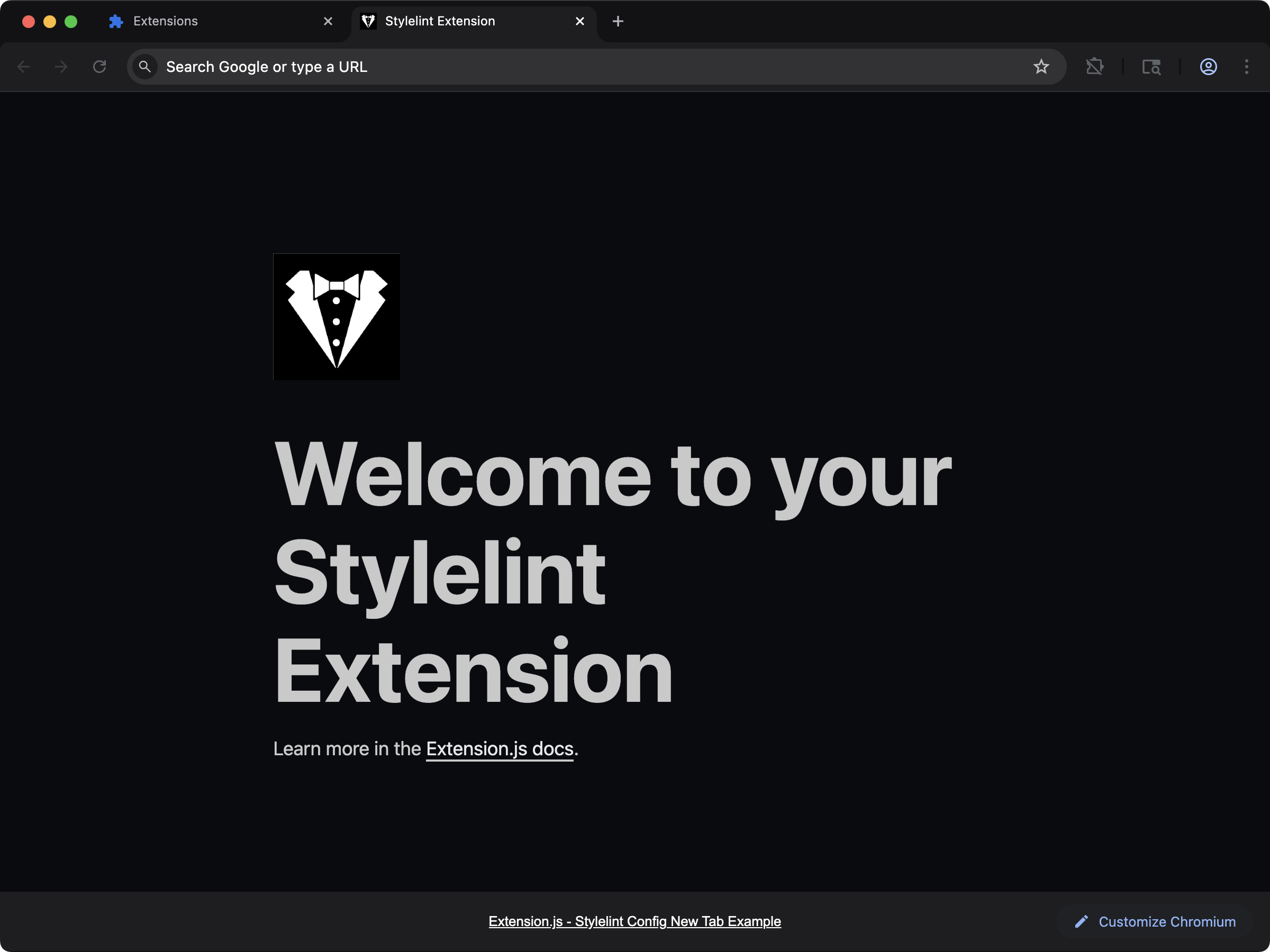
Task: Click the search magnifier icon in address bar
Action: tap(146, 67)
